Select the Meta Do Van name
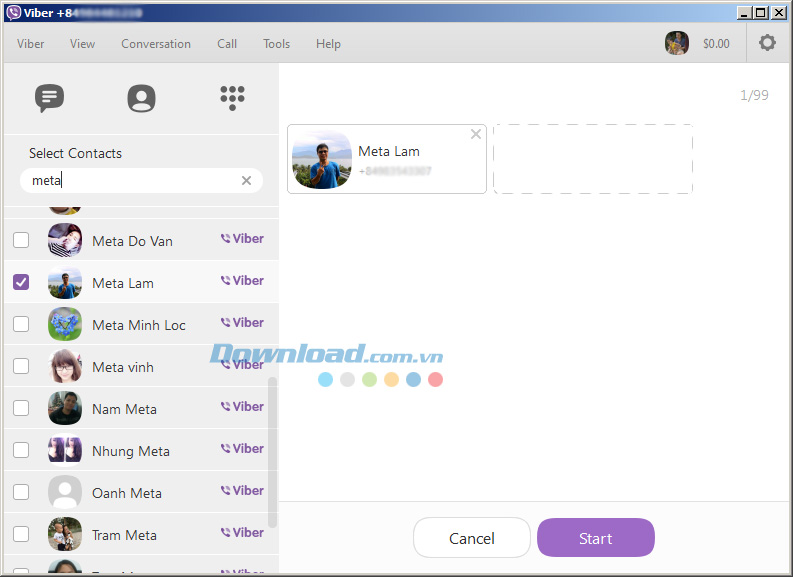This screenshot has height=577, width=793. pos(133,241)
